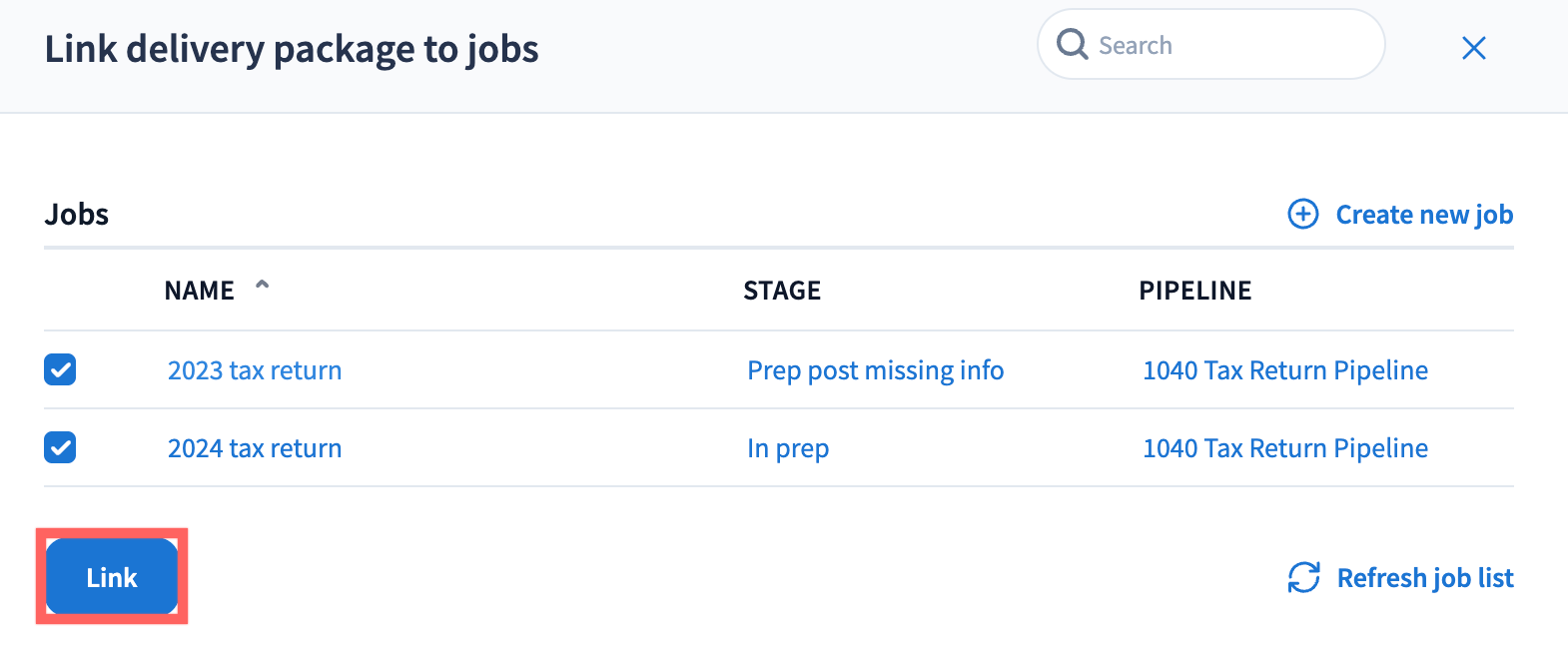Screen dimensions: 1568x647
Task: Click the refresh arrows icon
Action: [x=1303, y=577]
